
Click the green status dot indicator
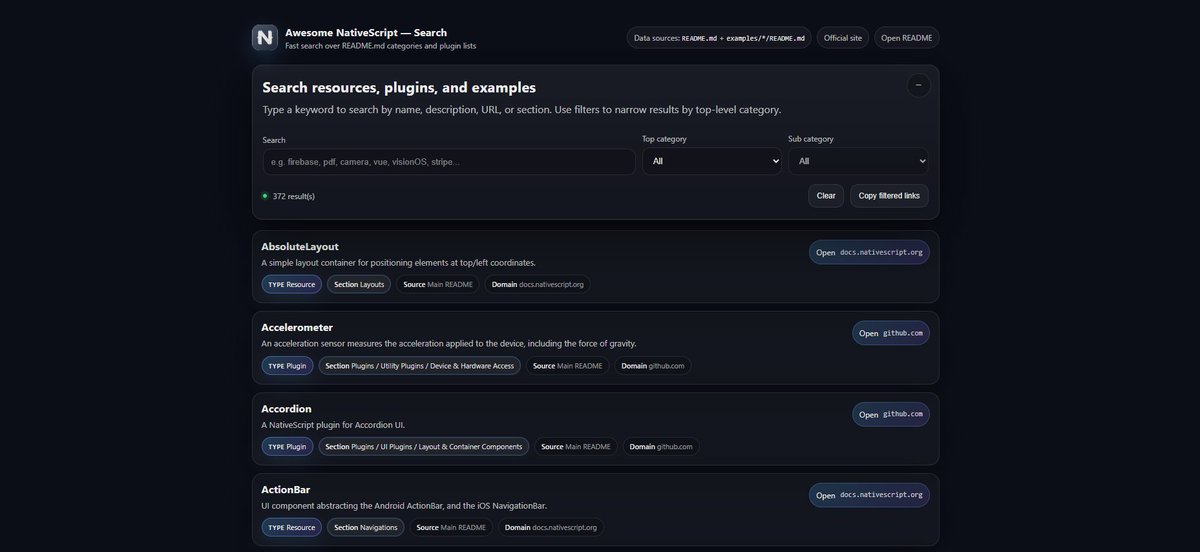point(265,196)
